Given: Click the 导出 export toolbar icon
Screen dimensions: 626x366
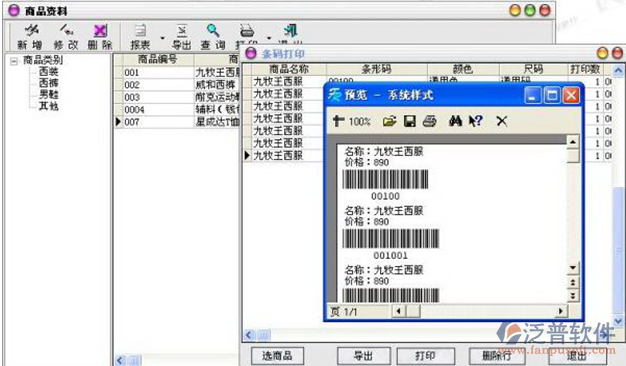Looking at the screenshot, I should (182, 30).
